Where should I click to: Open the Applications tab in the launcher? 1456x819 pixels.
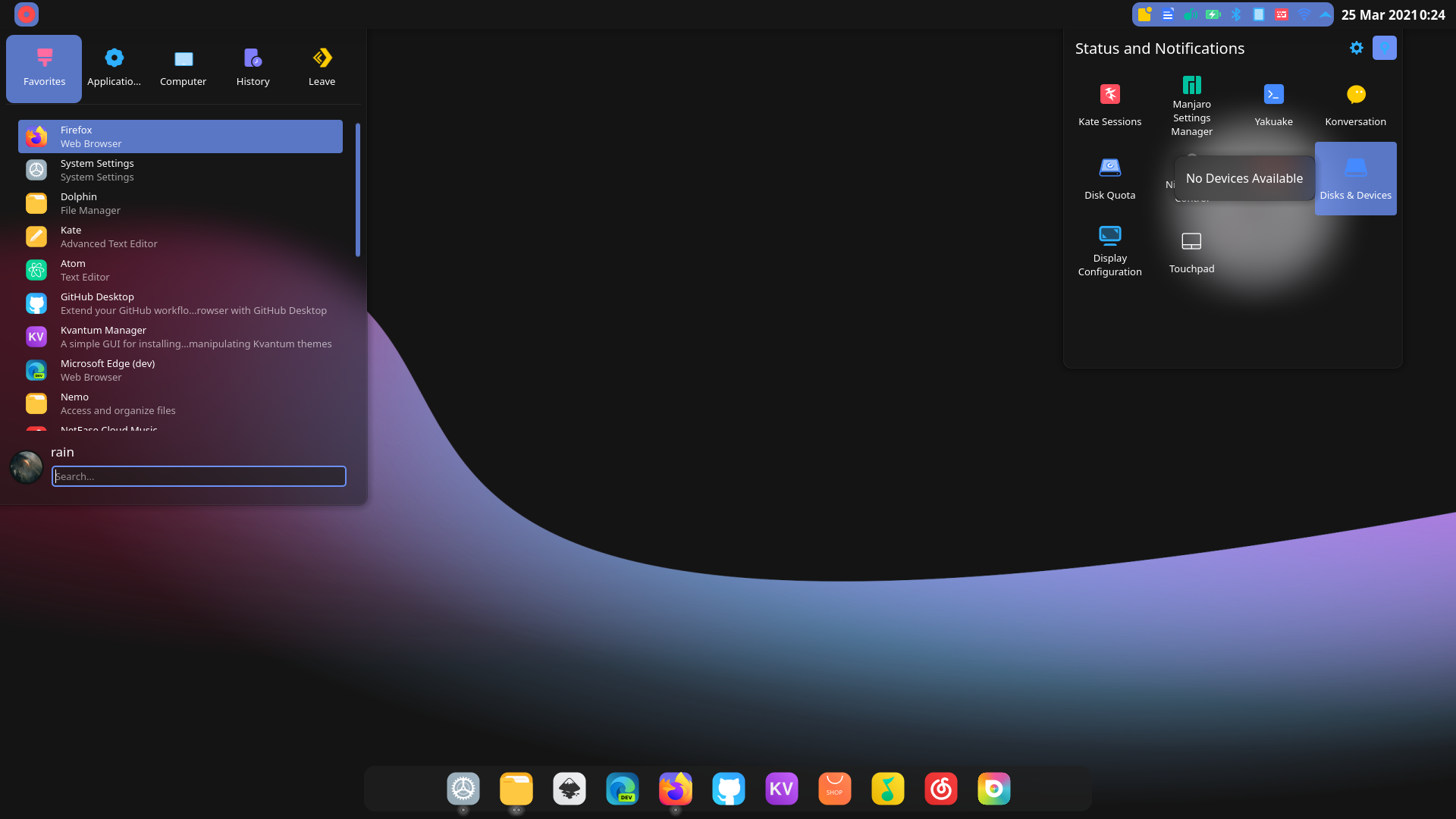114,68
